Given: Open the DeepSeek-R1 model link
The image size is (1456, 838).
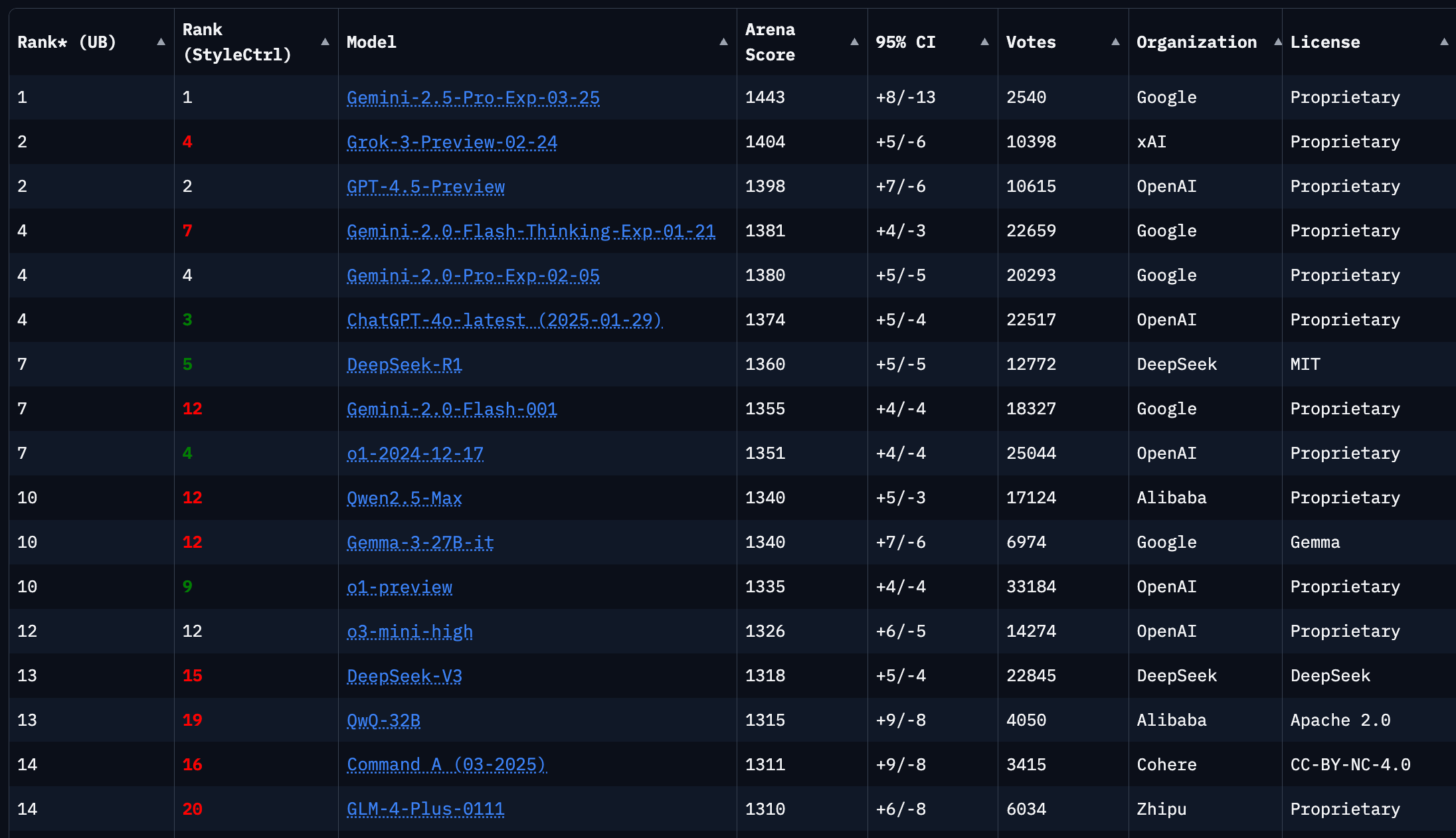Looking at the screenshot, I should (x=405, y=365).
